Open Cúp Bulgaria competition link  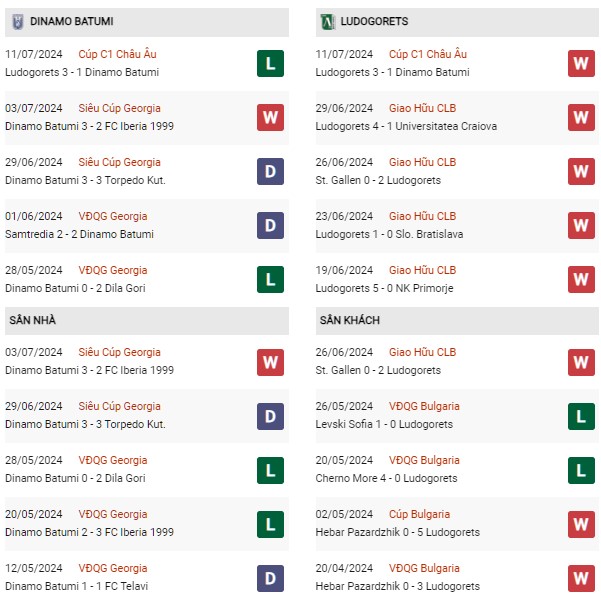(419, 514)
